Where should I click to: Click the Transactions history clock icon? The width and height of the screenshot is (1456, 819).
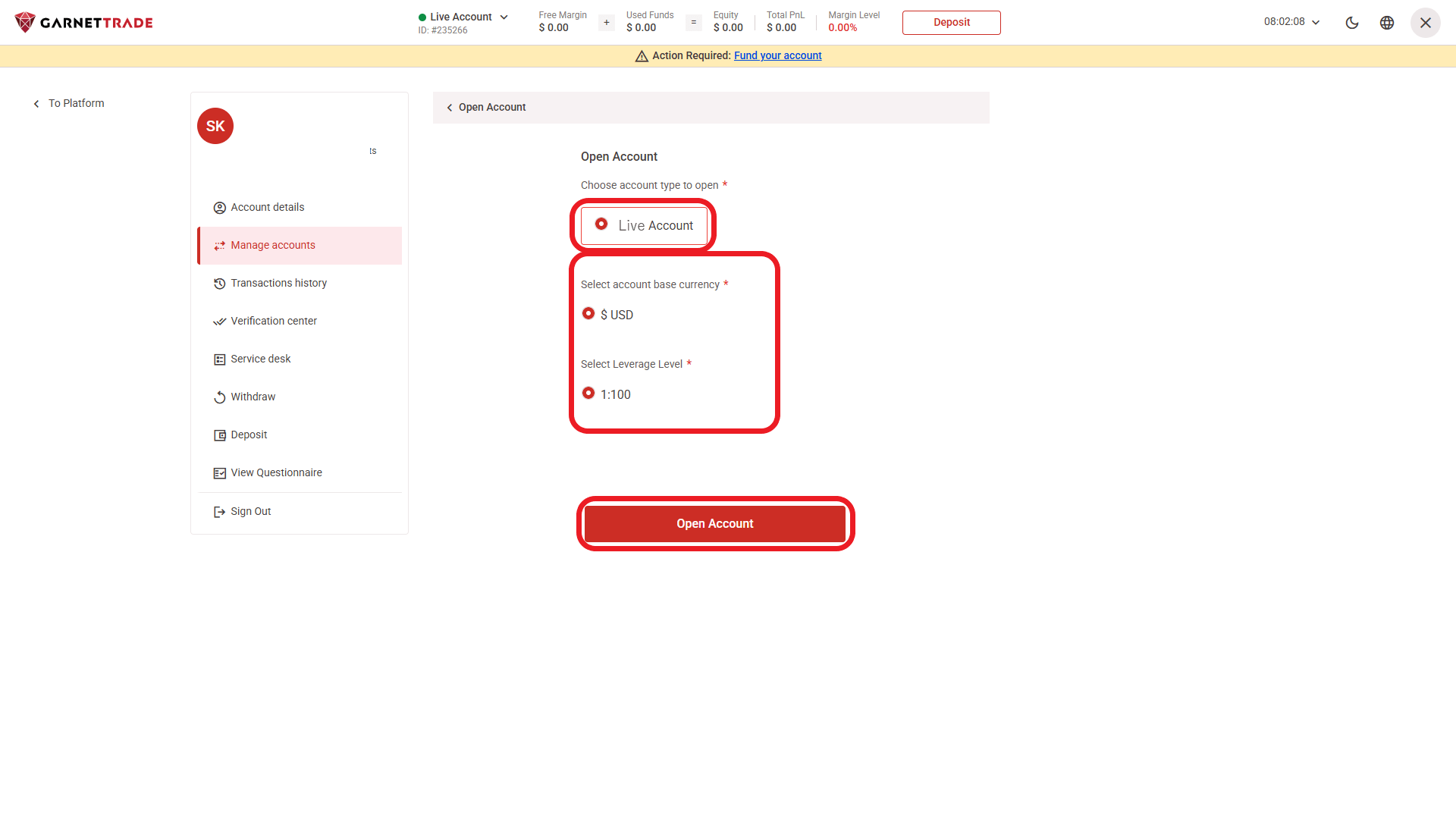pyautogui.click(x=220, y=284)
